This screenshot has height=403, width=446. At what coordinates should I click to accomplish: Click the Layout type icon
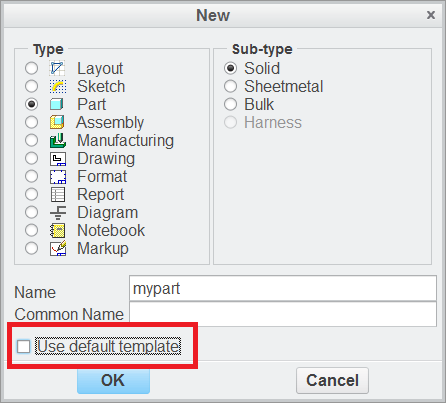coord(57,68)
